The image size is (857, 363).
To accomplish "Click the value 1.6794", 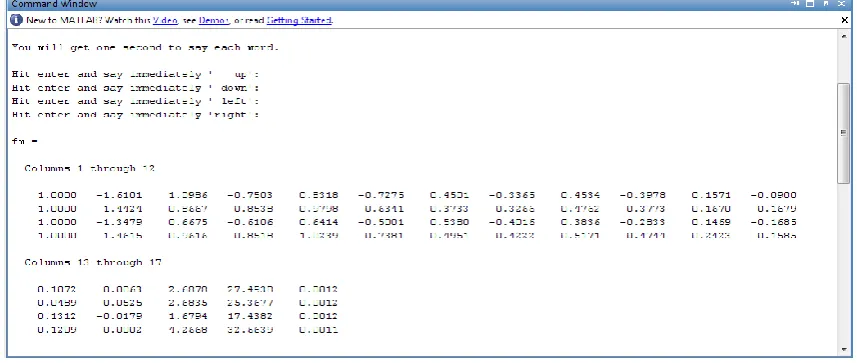I will 187,316.
